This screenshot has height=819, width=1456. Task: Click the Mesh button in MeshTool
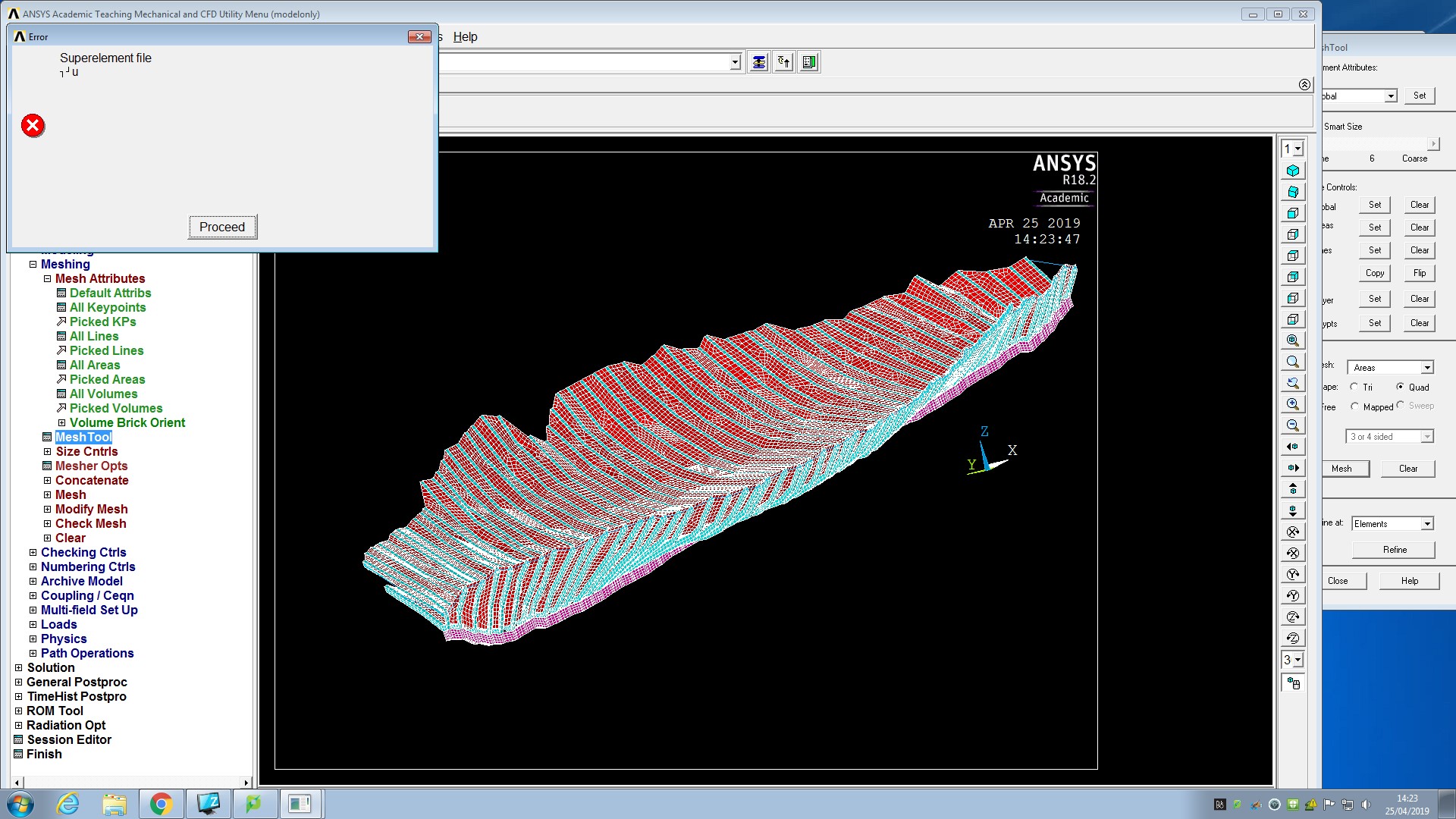click(x=1341, y=469)
